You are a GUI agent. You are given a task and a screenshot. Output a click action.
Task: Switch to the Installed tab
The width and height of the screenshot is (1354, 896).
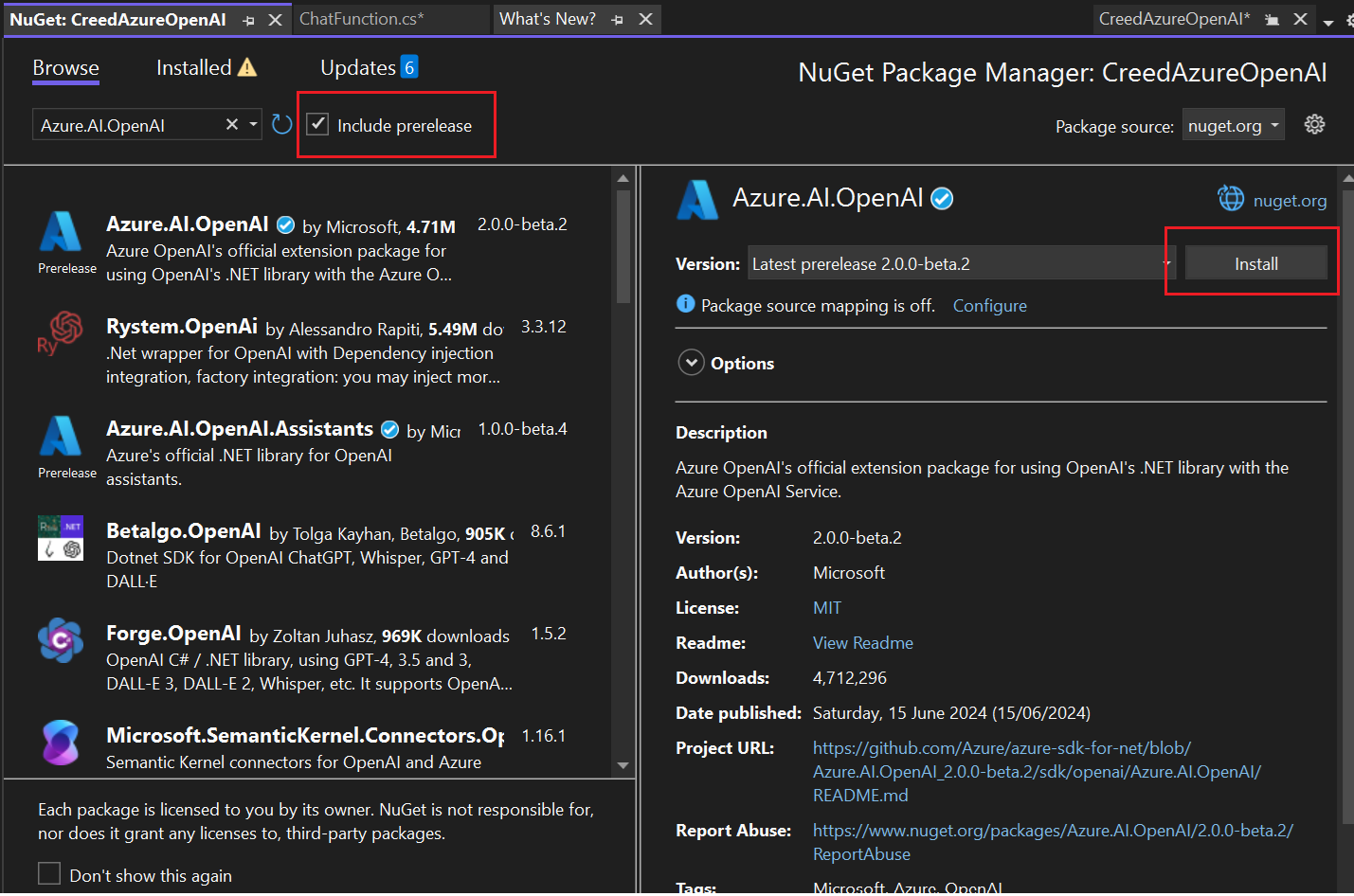tap(193, 68)
